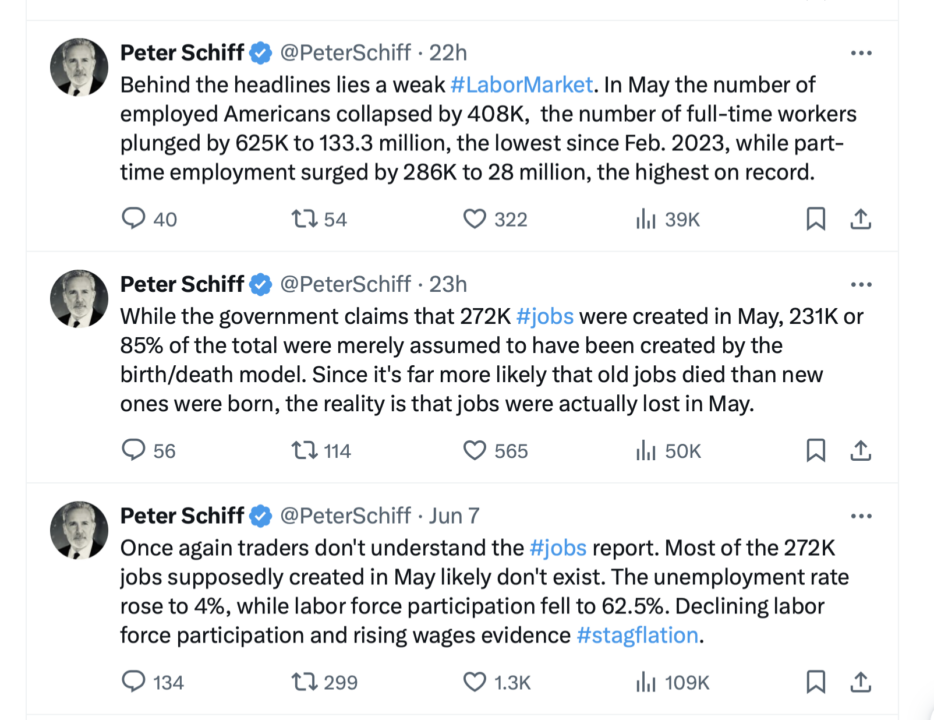
Task: Reply to the tweet with 134 replies
Action: pos(134,682)
